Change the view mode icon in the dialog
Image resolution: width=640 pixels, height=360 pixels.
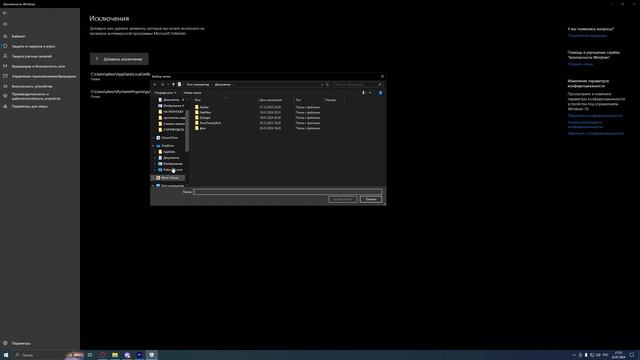[363, 93]
